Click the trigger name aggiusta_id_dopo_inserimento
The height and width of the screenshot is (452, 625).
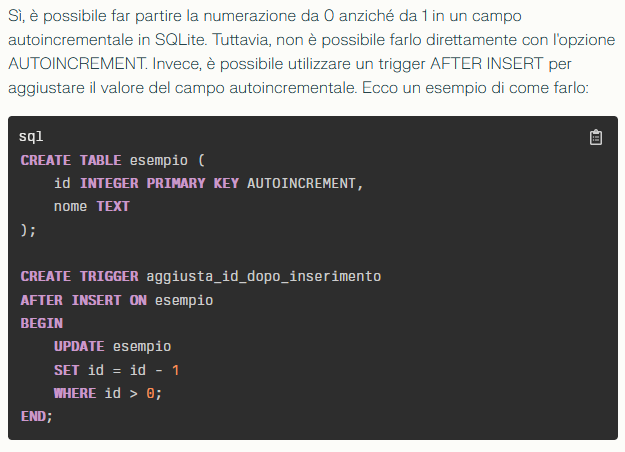pyautogui.click(x=264, y=276)
